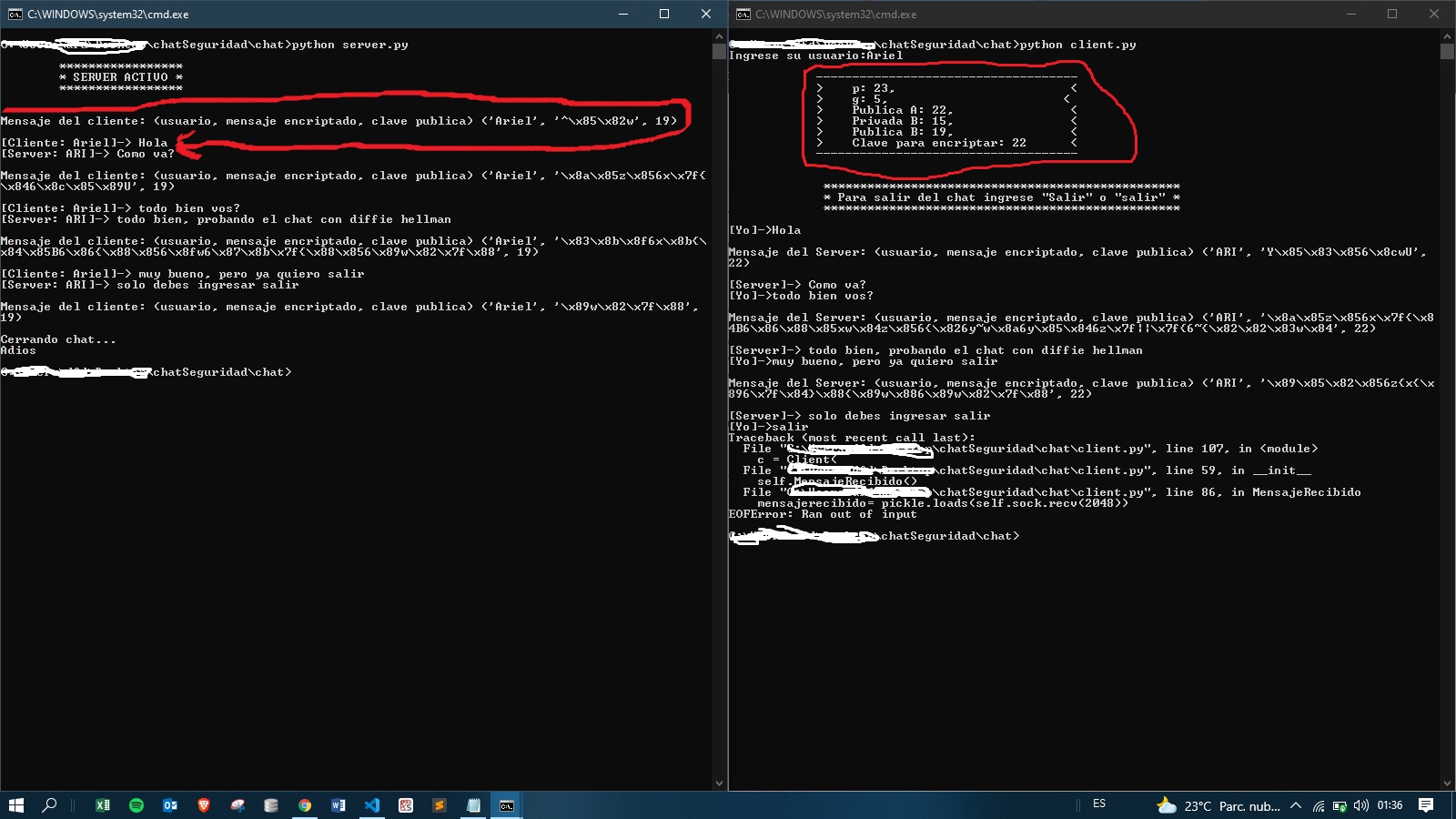Open the client cmd window system menu icon

(743, 15)
